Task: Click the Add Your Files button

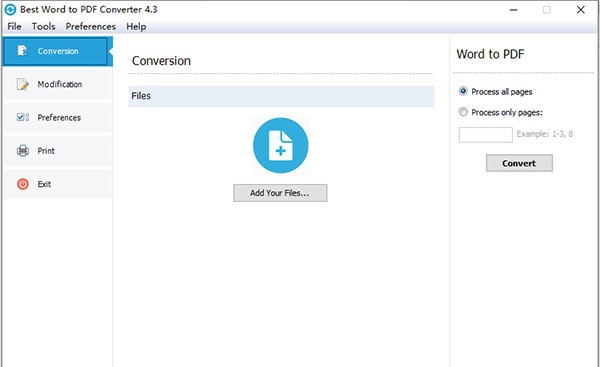Action: click(280, 193)
